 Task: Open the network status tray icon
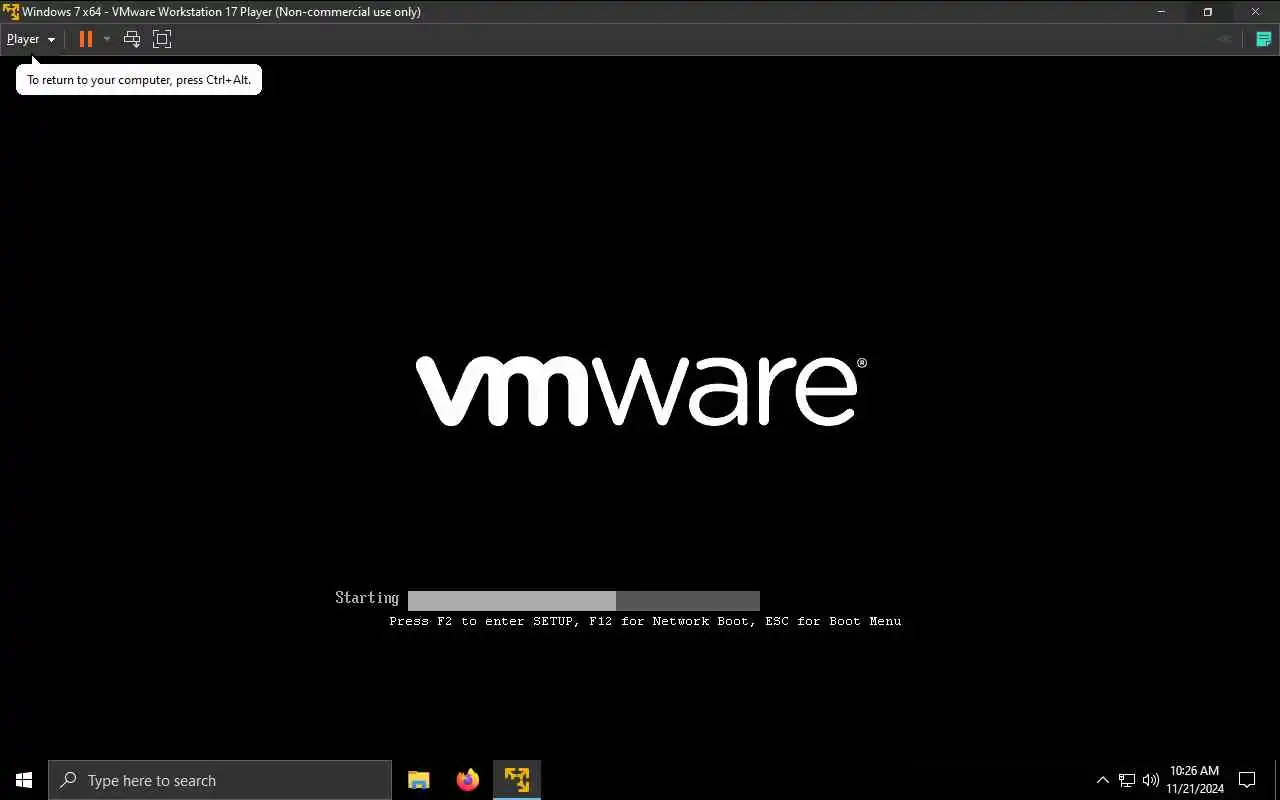coord(1127,780)
